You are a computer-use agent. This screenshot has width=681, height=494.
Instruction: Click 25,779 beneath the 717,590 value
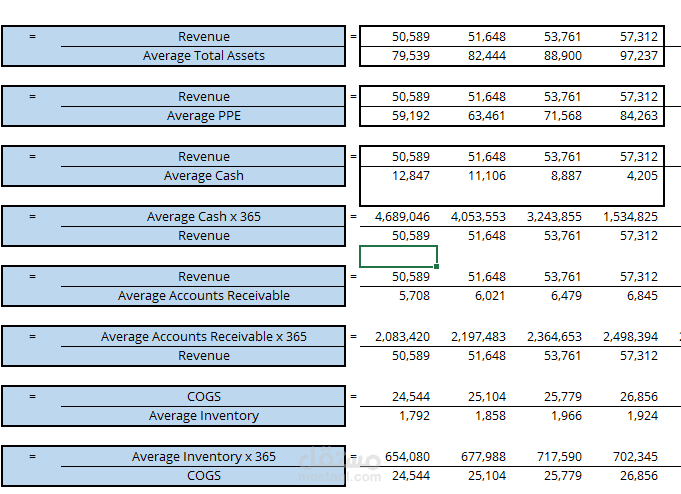tap(563, 475)
